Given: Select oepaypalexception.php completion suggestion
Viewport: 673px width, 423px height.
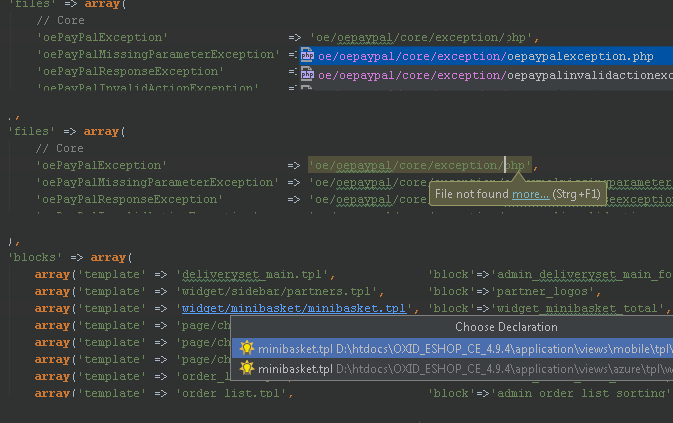Looking at the screenshot, I should (x=486, y=56).
